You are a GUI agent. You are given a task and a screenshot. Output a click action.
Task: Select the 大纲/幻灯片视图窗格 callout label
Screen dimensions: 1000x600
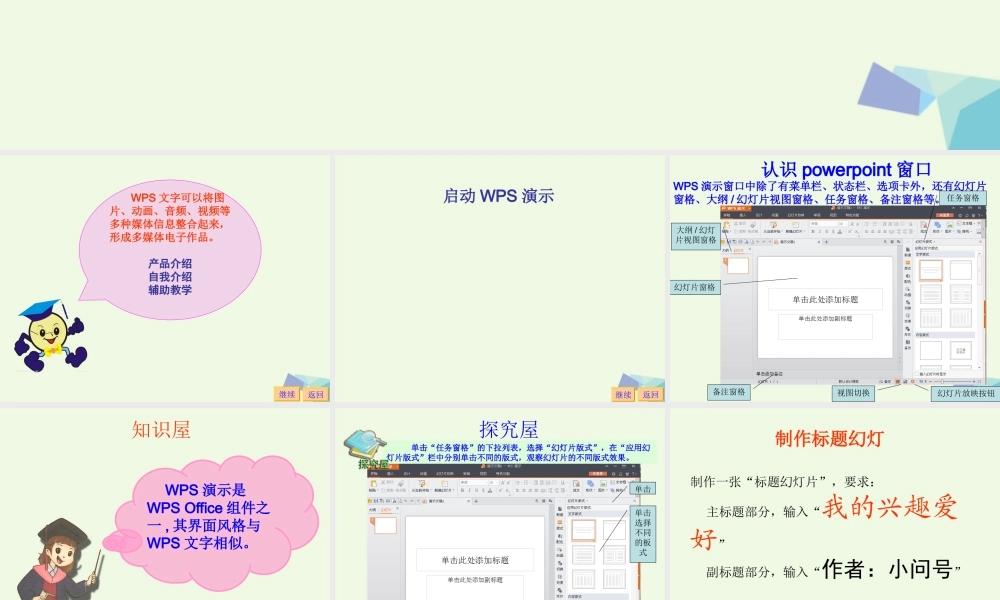[x=696, y=235]
